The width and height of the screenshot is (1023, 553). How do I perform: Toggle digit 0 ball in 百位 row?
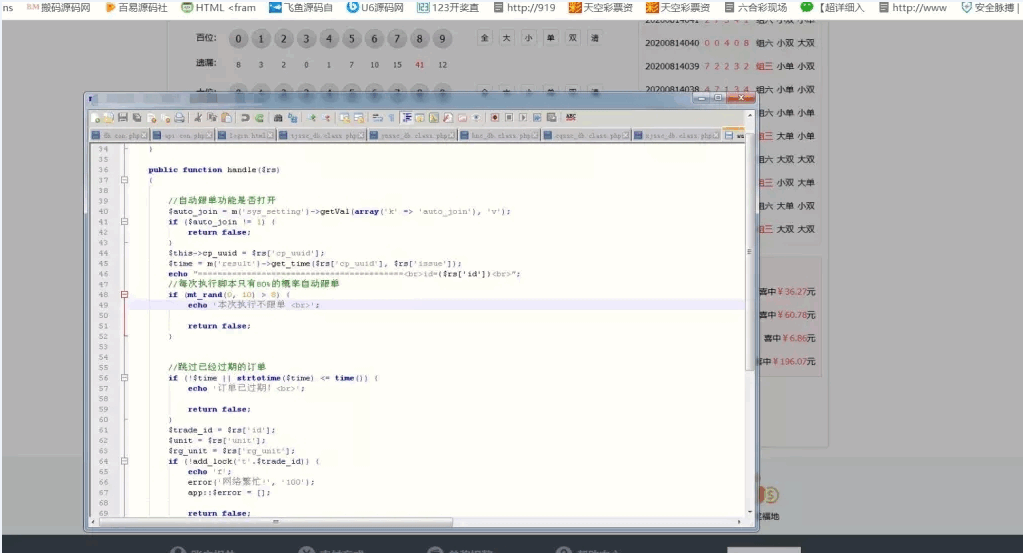pos(238,39)
